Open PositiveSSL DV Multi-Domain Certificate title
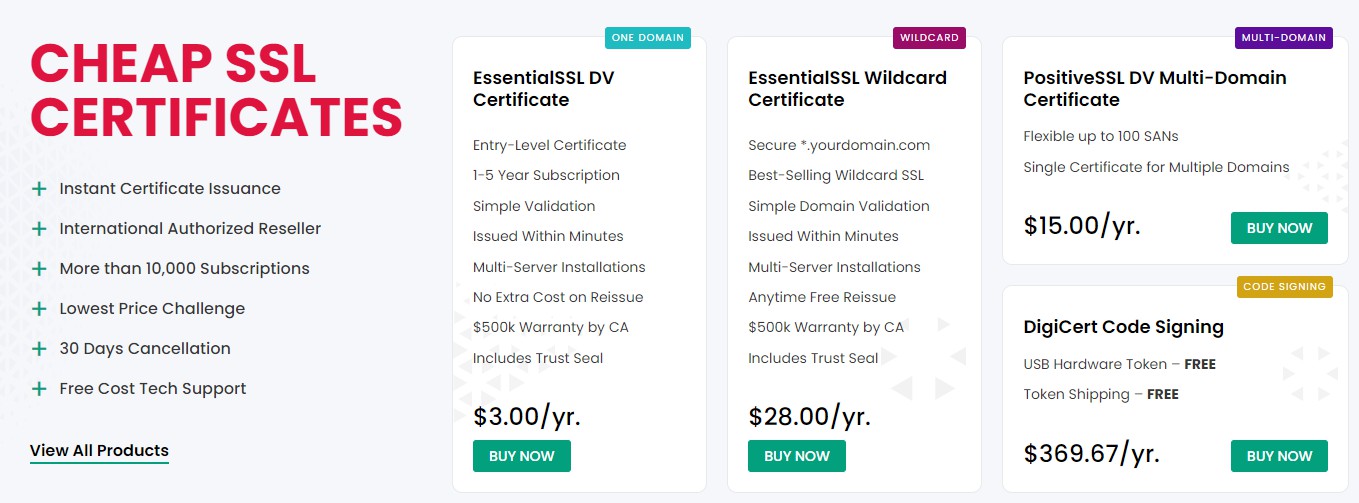1359x503 pixels. click(x=1155, y=89)
